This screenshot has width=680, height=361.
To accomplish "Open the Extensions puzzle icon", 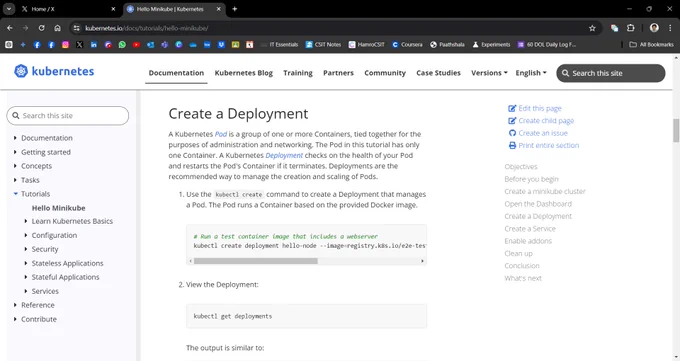I will click(631, 28).
